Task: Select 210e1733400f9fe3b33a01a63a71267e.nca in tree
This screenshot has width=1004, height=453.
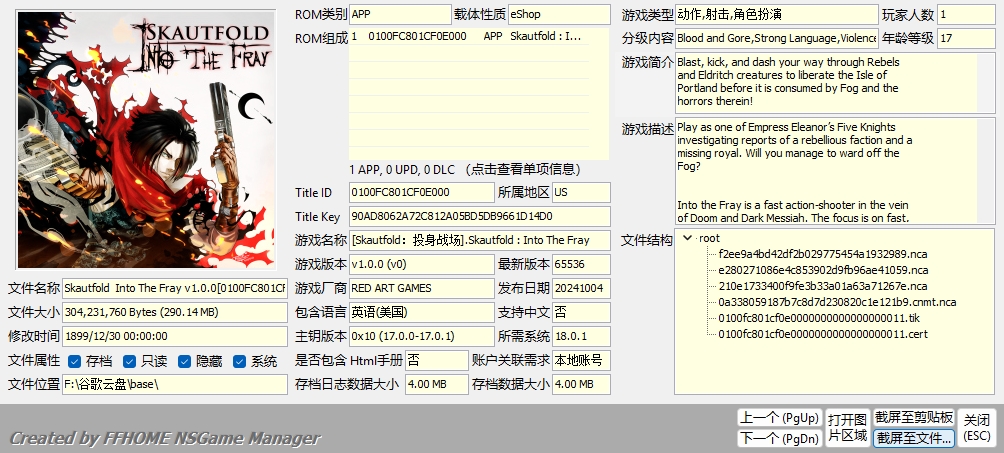Action: 822,286
